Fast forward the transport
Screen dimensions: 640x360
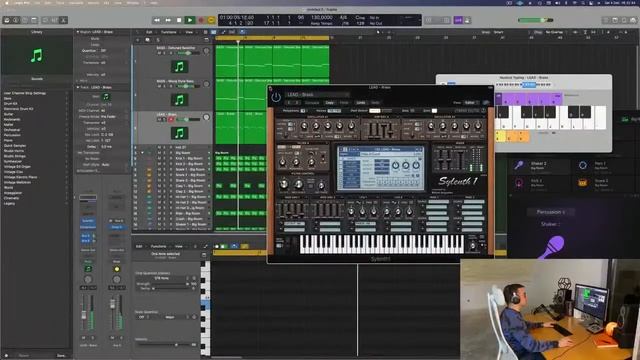(168, 20)
